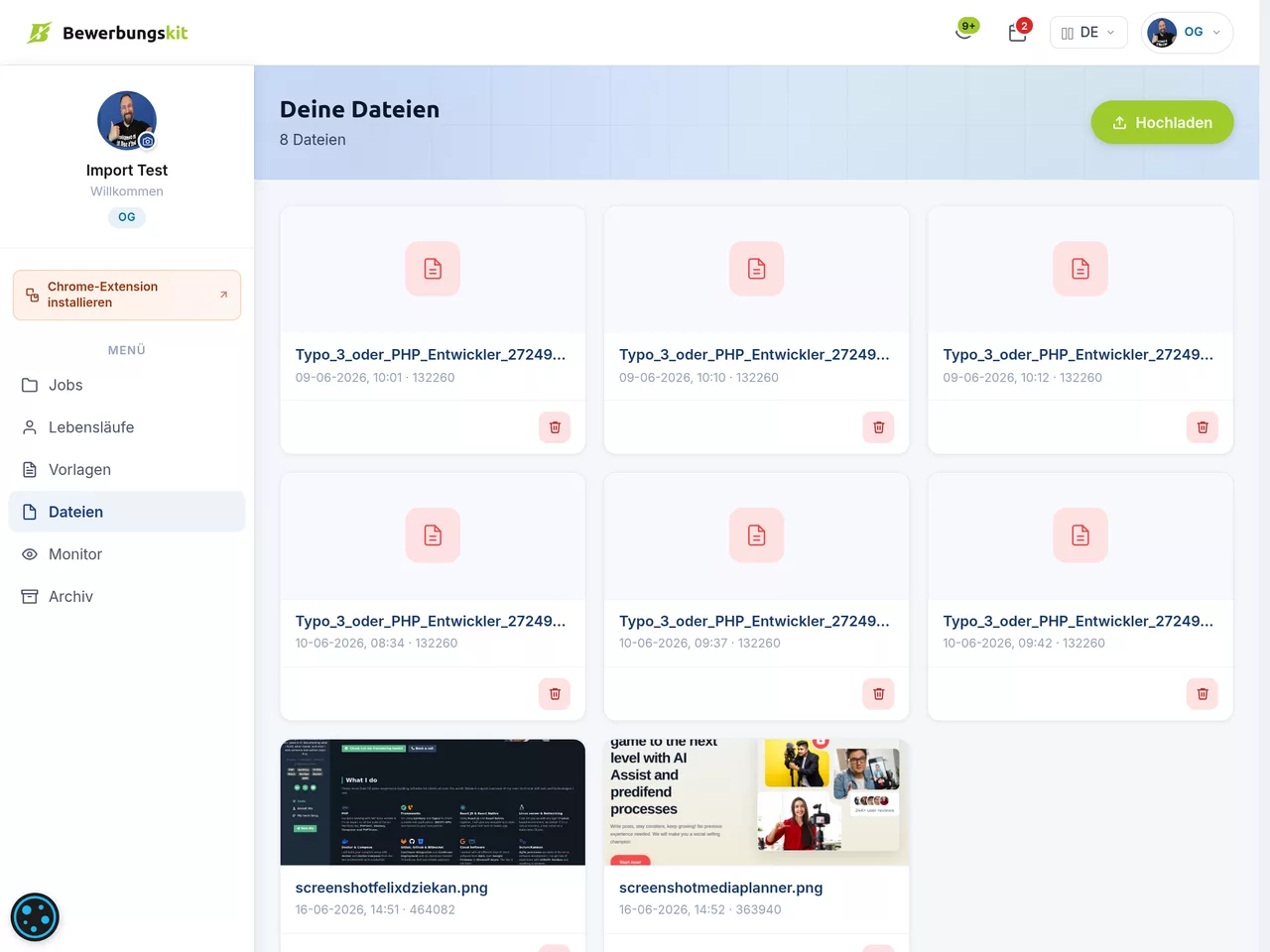The height and width of the screenshot is (952, 1270).
Task: Click file name above 10-06-2026, 09:42
Action: click(x=1079, y=621)
